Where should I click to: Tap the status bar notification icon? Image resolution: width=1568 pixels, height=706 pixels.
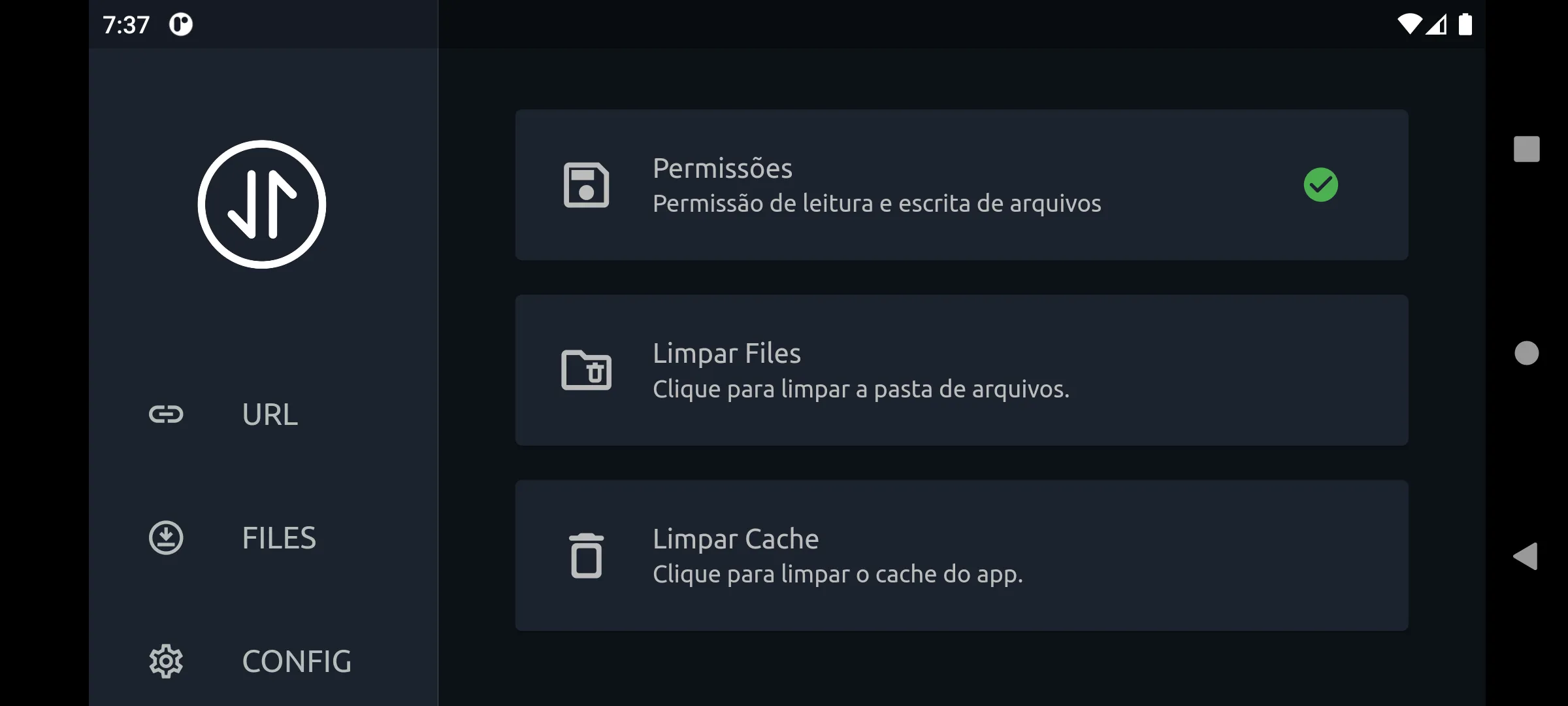pyautogui.click(x=181, y=25)
